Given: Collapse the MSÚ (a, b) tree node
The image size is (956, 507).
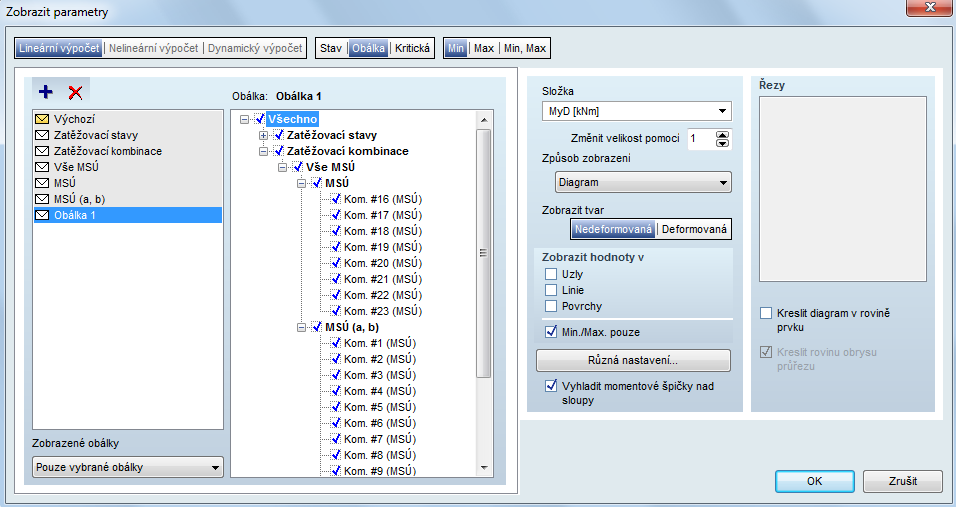Looking at the screenshot, I should [x=301, y=327].
